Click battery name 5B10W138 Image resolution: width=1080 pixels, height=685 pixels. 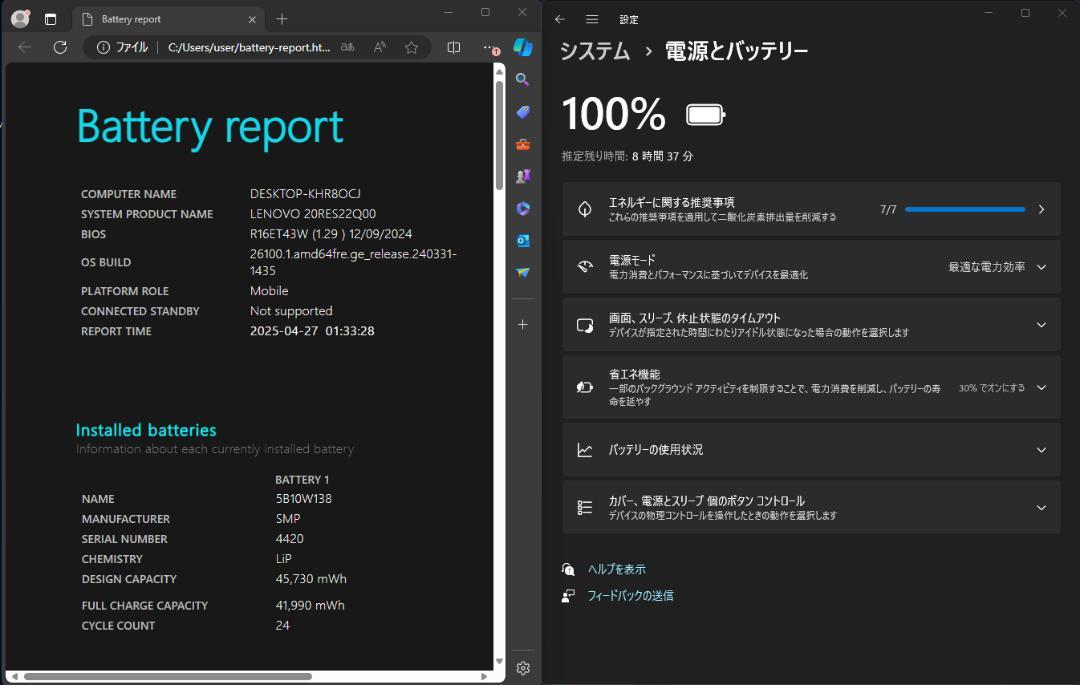(x=304, y=498)
